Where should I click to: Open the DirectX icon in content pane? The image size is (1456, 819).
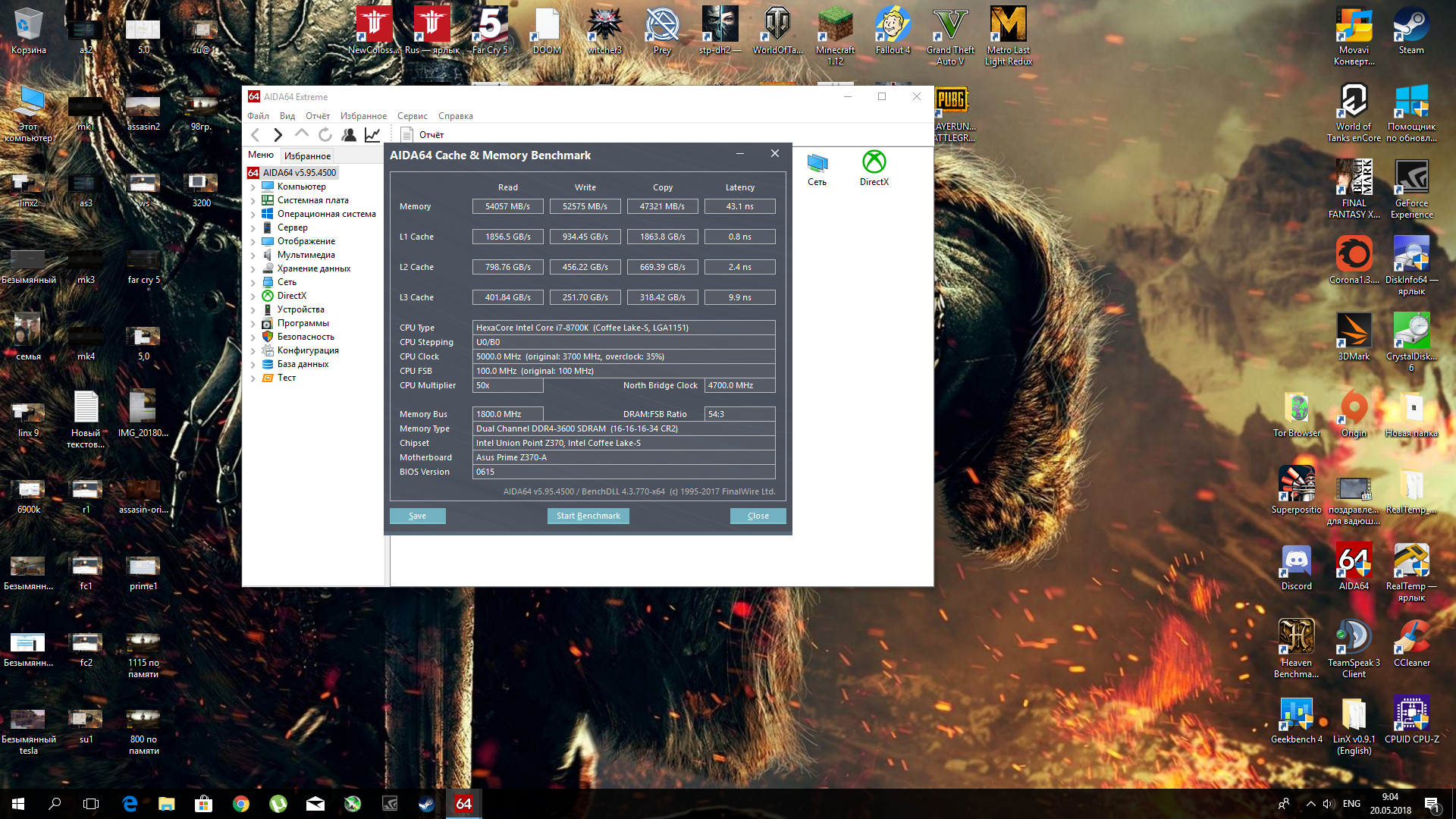[874, 168]
